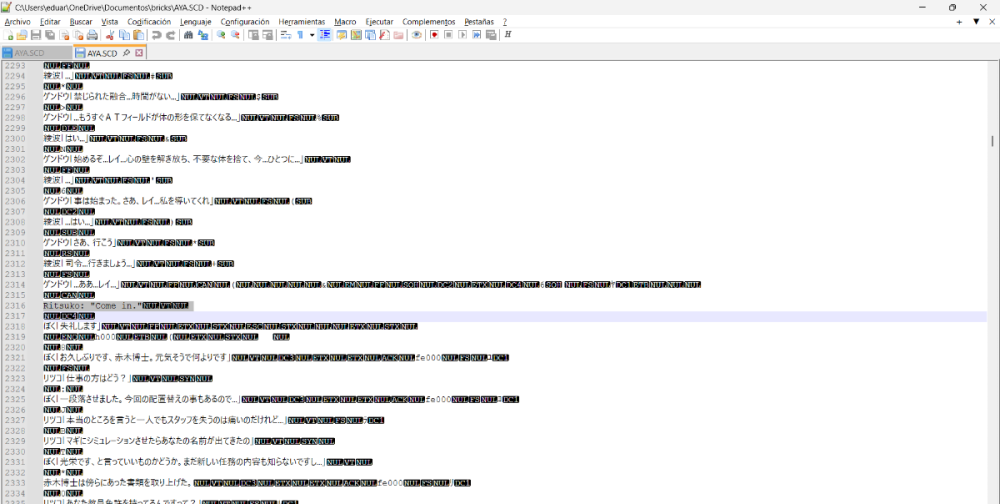Zoom out using the magnifier minus icon
The height and width of the screenshot is (504, 1000).
click(235, 34)
